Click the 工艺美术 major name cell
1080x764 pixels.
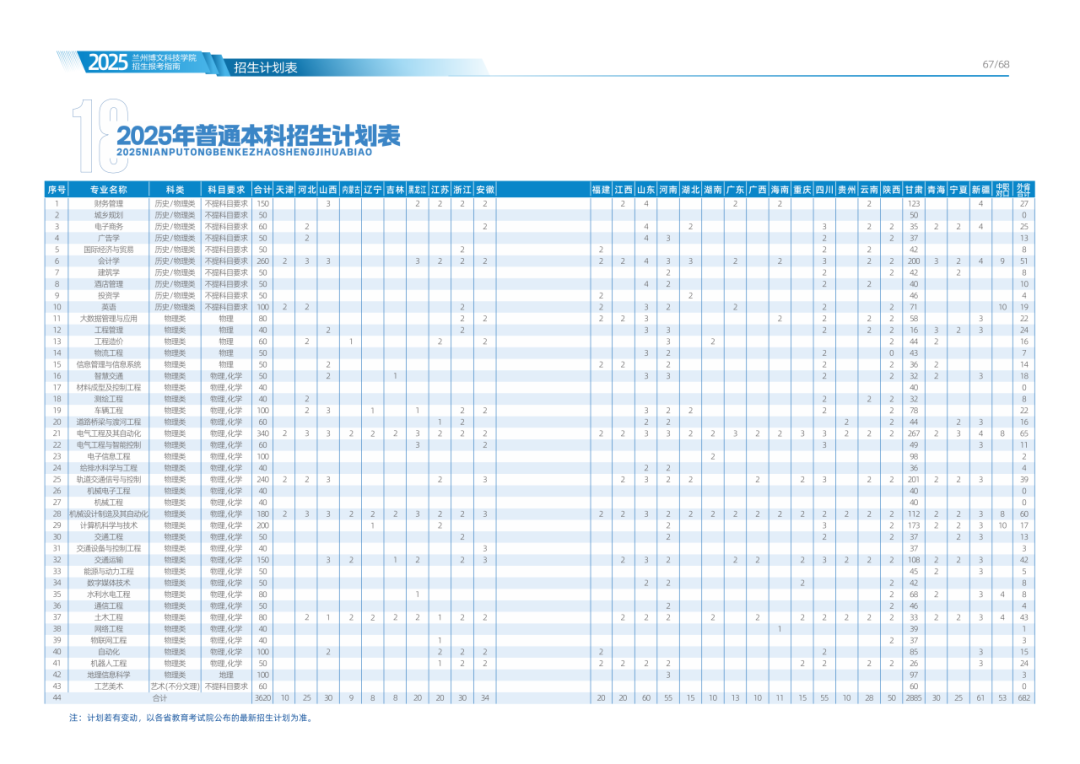pos(109,686)
